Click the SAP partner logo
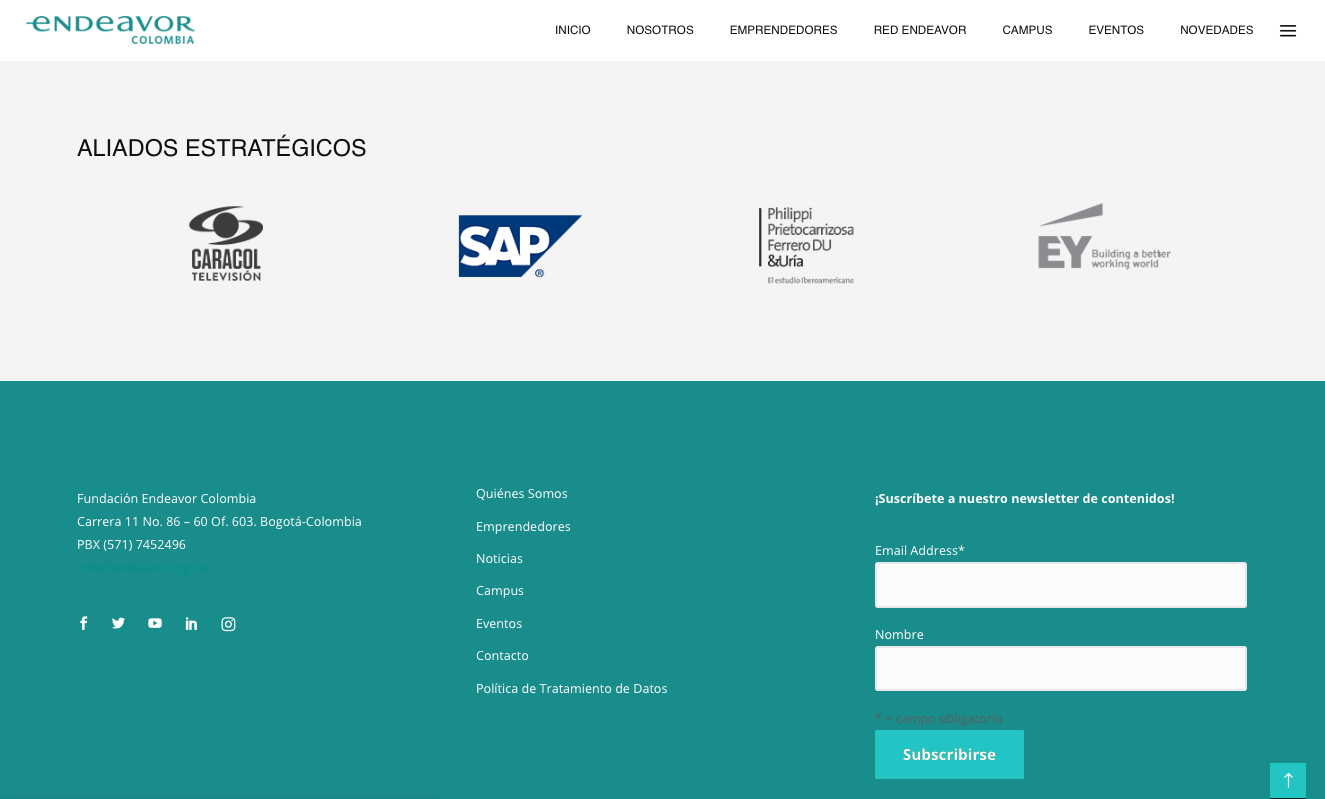1325x799 pixels. (519, 245)
